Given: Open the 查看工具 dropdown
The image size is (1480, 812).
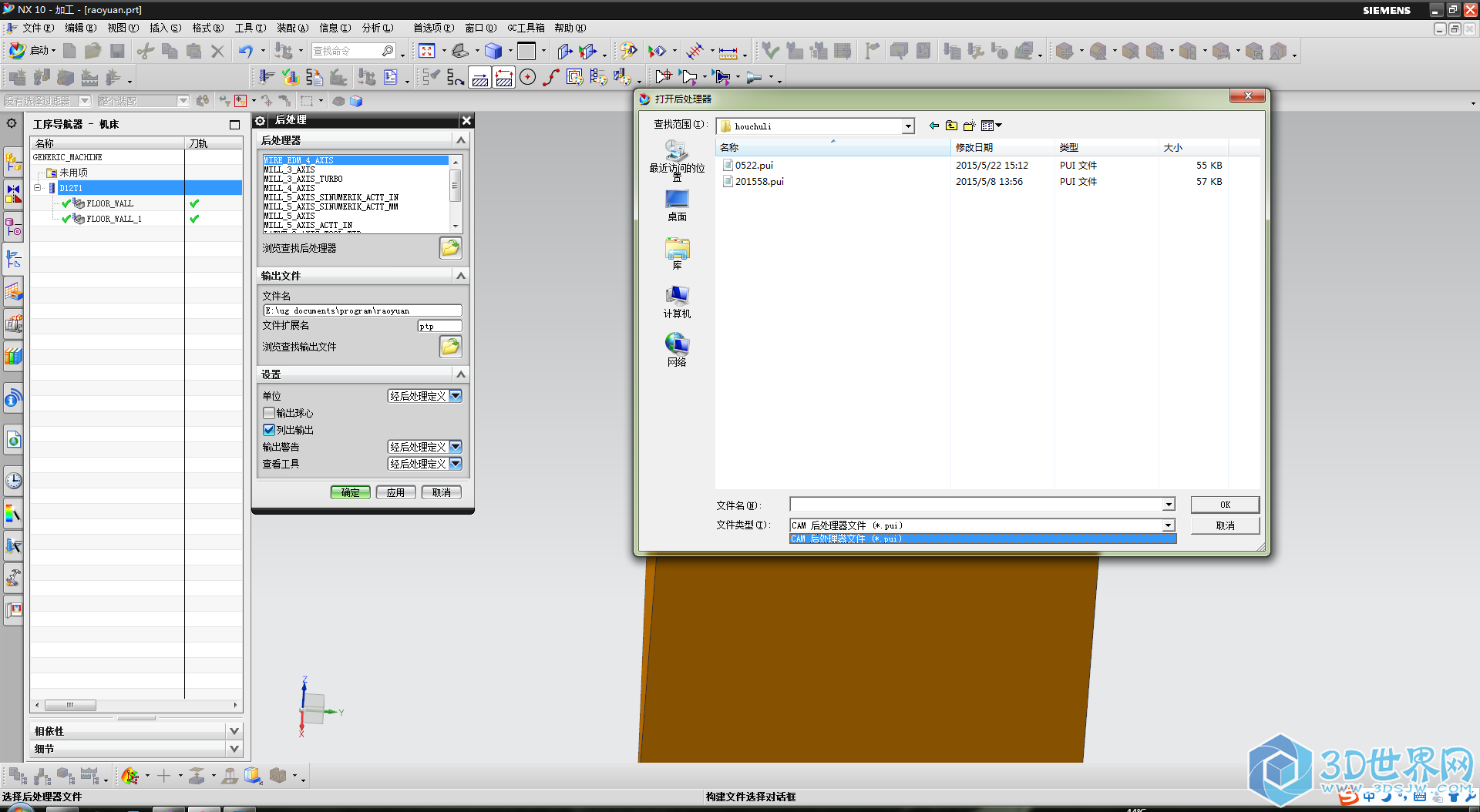Looking at the screenshot, I should (456, 464).
